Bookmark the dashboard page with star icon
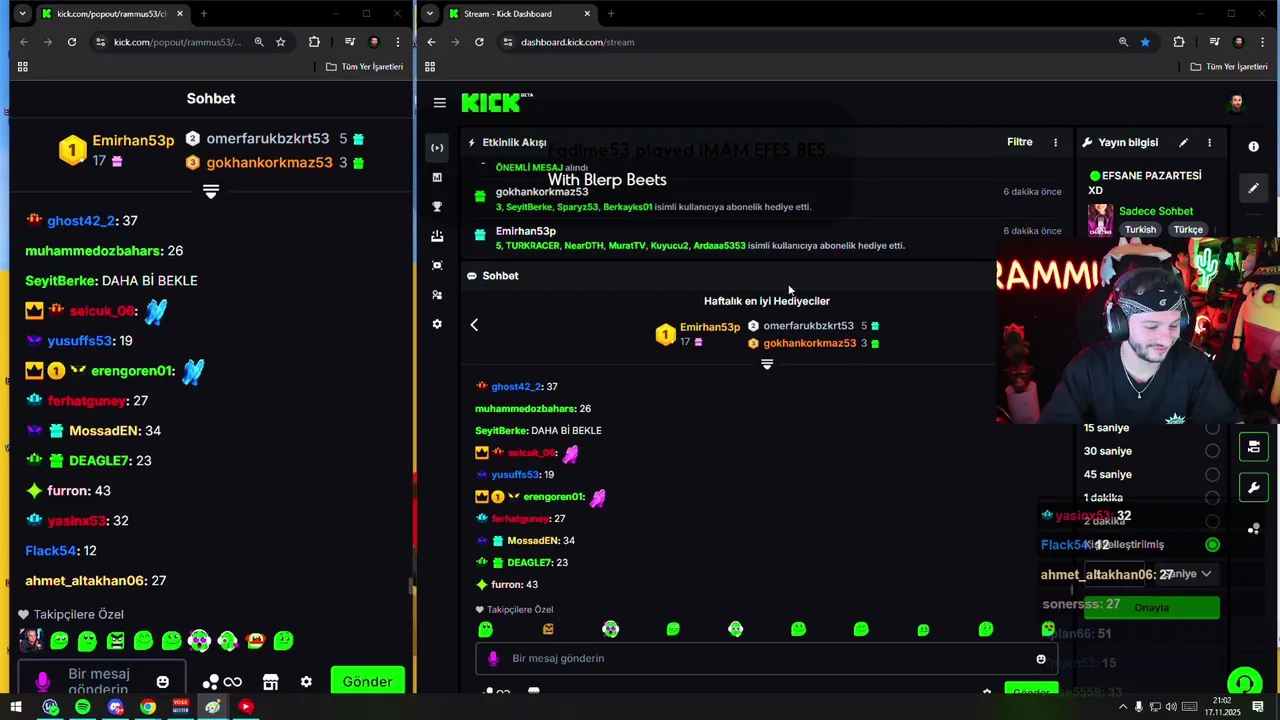The image size is (1280, 720). click(1145, 42)
